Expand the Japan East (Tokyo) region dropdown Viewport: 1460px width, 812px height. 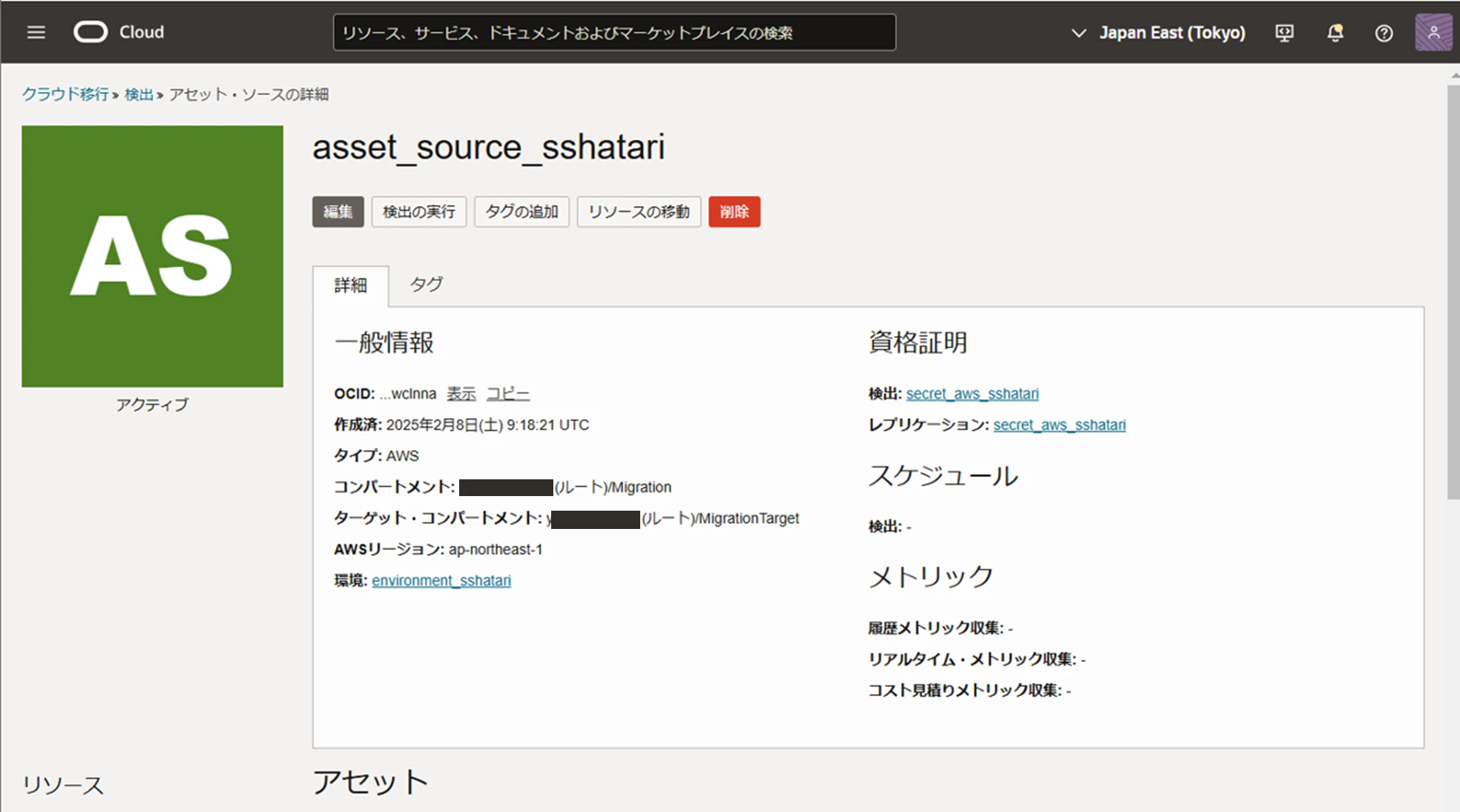click(x=1158, y=33)
